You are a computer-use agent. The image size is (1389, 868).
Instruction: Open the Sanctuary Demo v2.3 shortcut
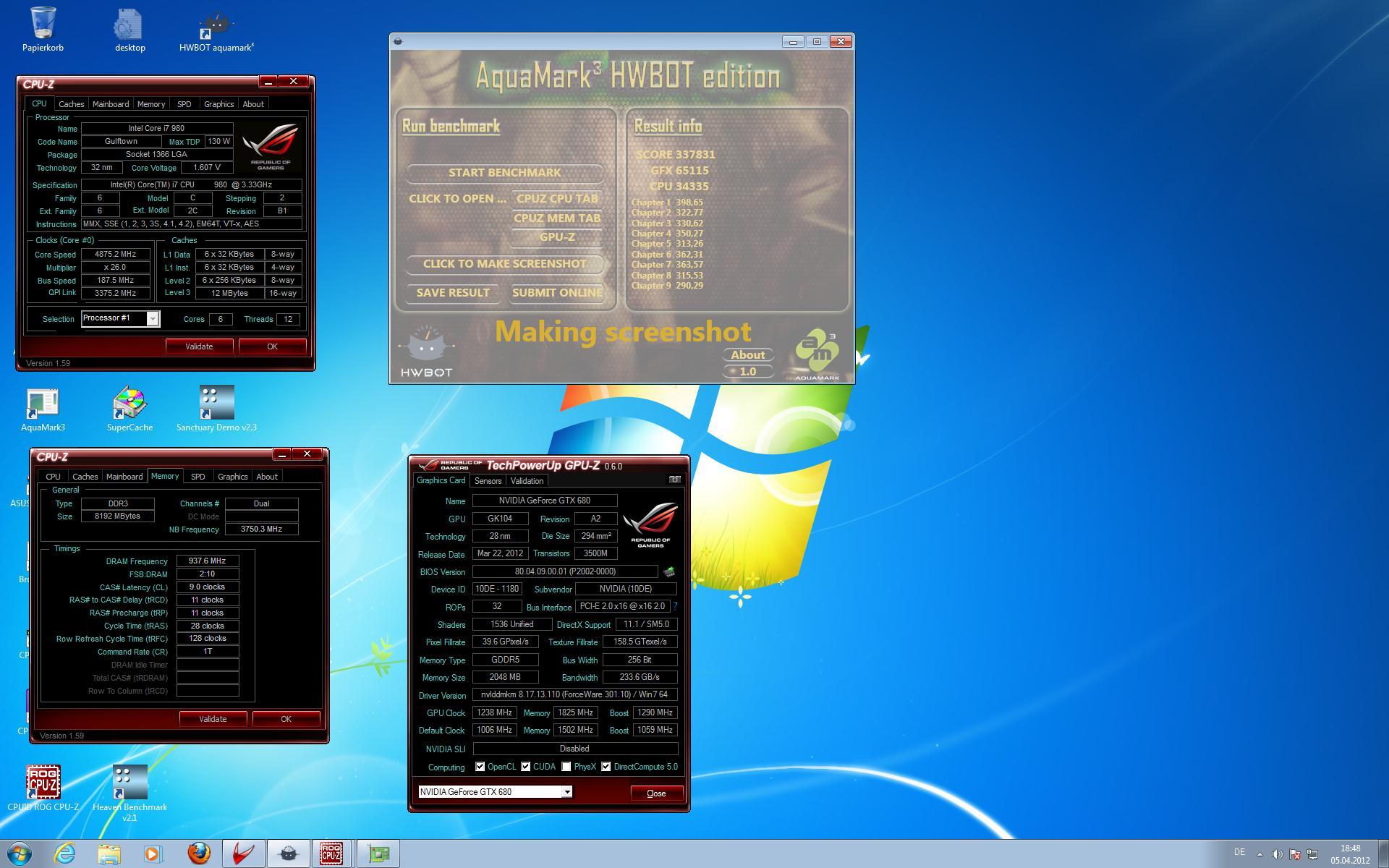coord(216,409)
